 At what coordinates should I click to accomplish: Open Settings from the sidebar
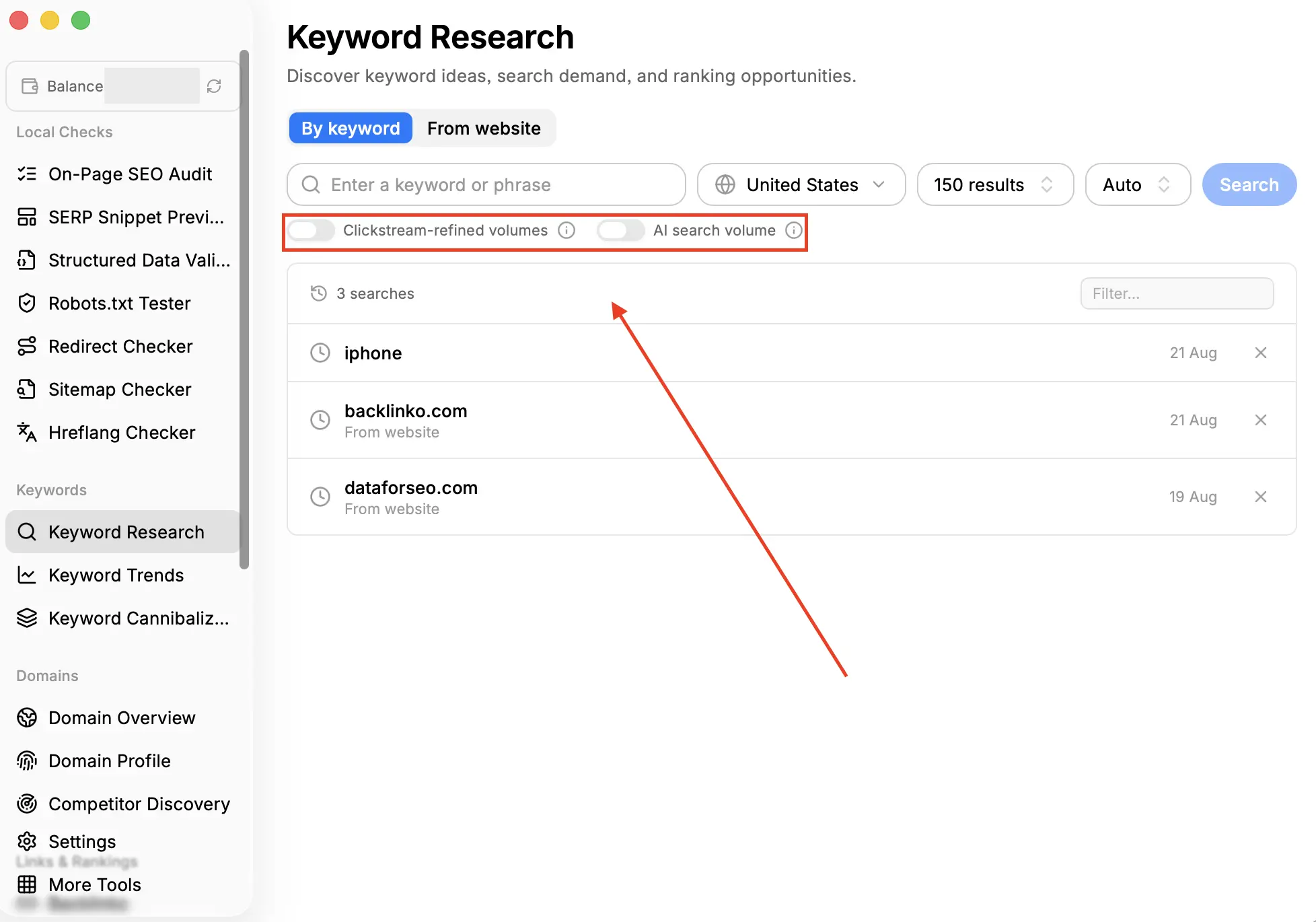pos(122,842)
